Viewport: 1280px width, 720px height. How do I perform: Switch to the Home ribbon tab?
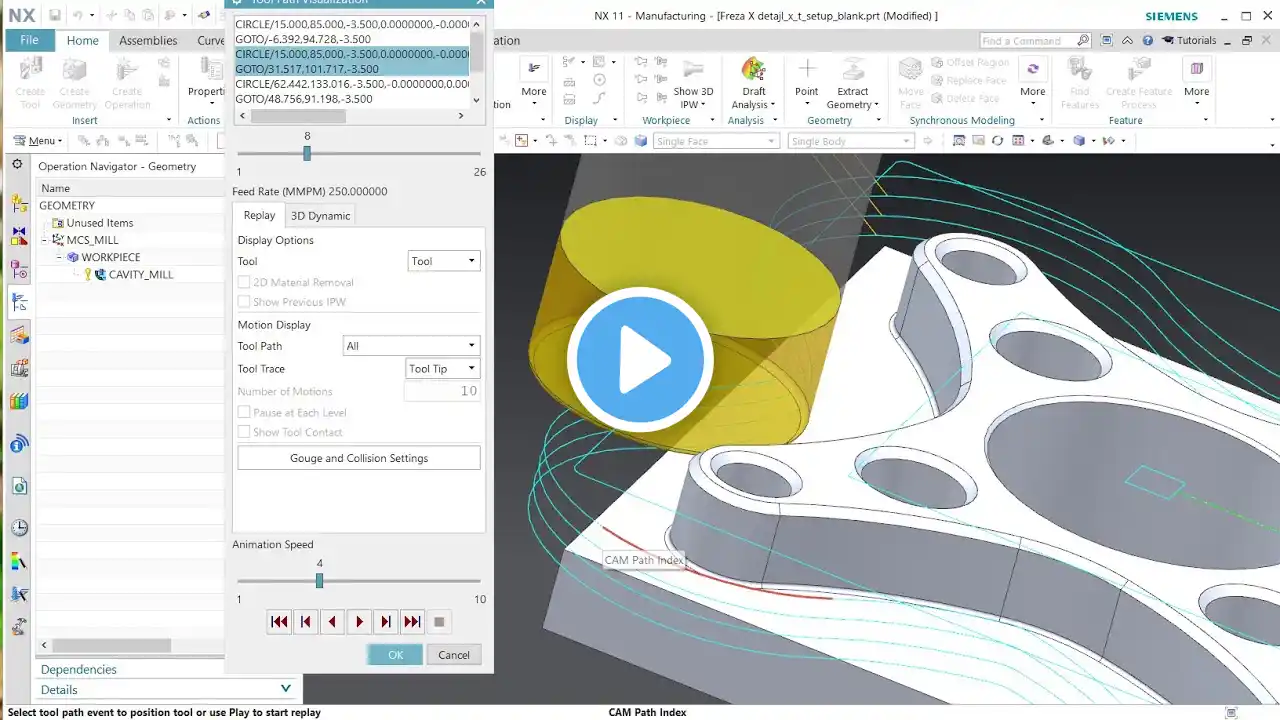[x=82, y=41]
